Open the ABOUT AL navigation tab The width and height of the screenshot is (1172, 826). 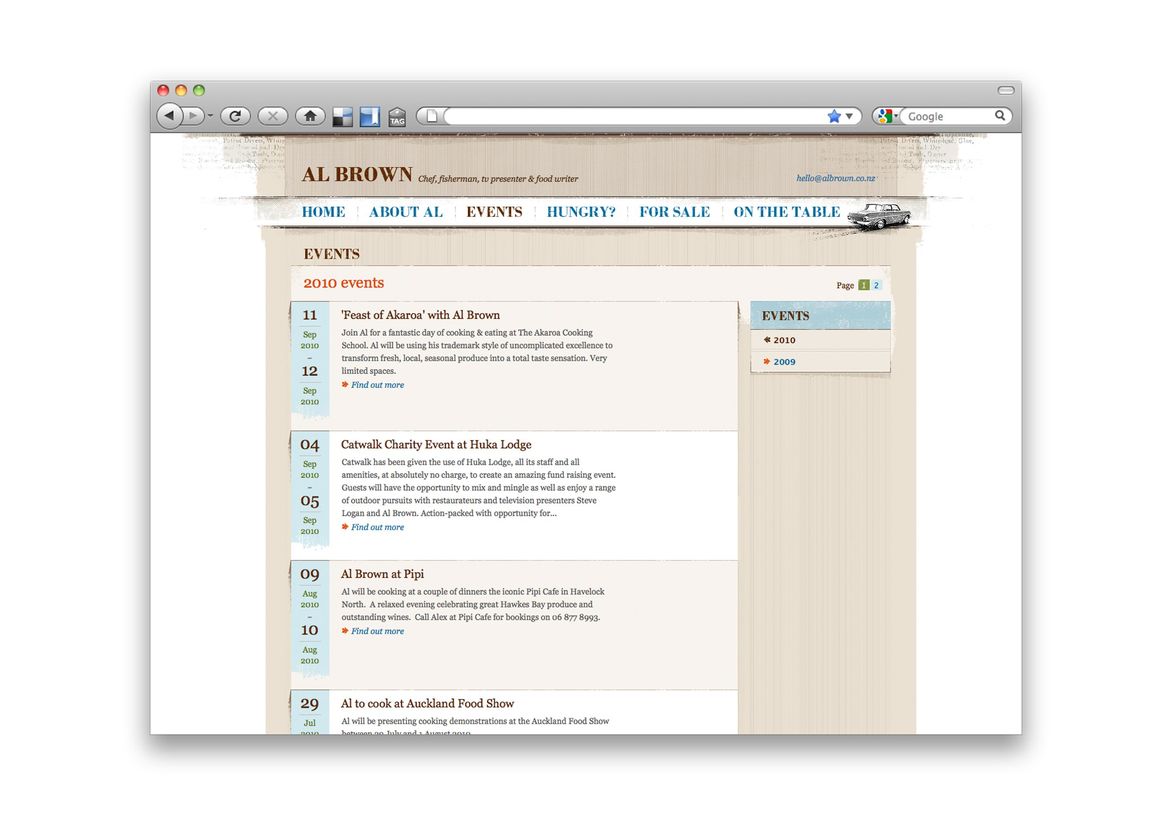405,212
